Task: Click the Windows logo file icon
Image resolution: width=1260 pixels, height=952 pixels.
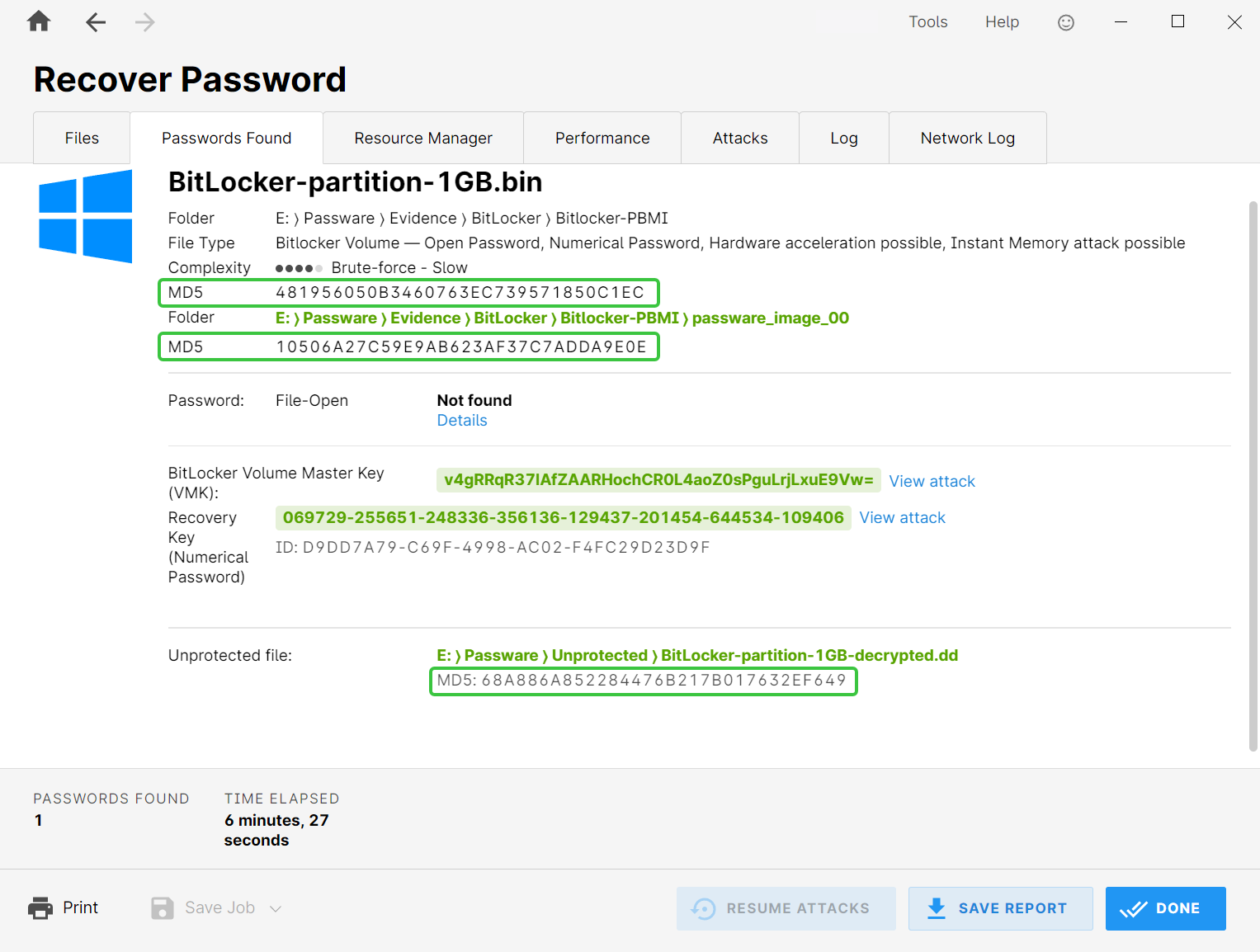Action: pyautogui.click(x=86, y=216)
